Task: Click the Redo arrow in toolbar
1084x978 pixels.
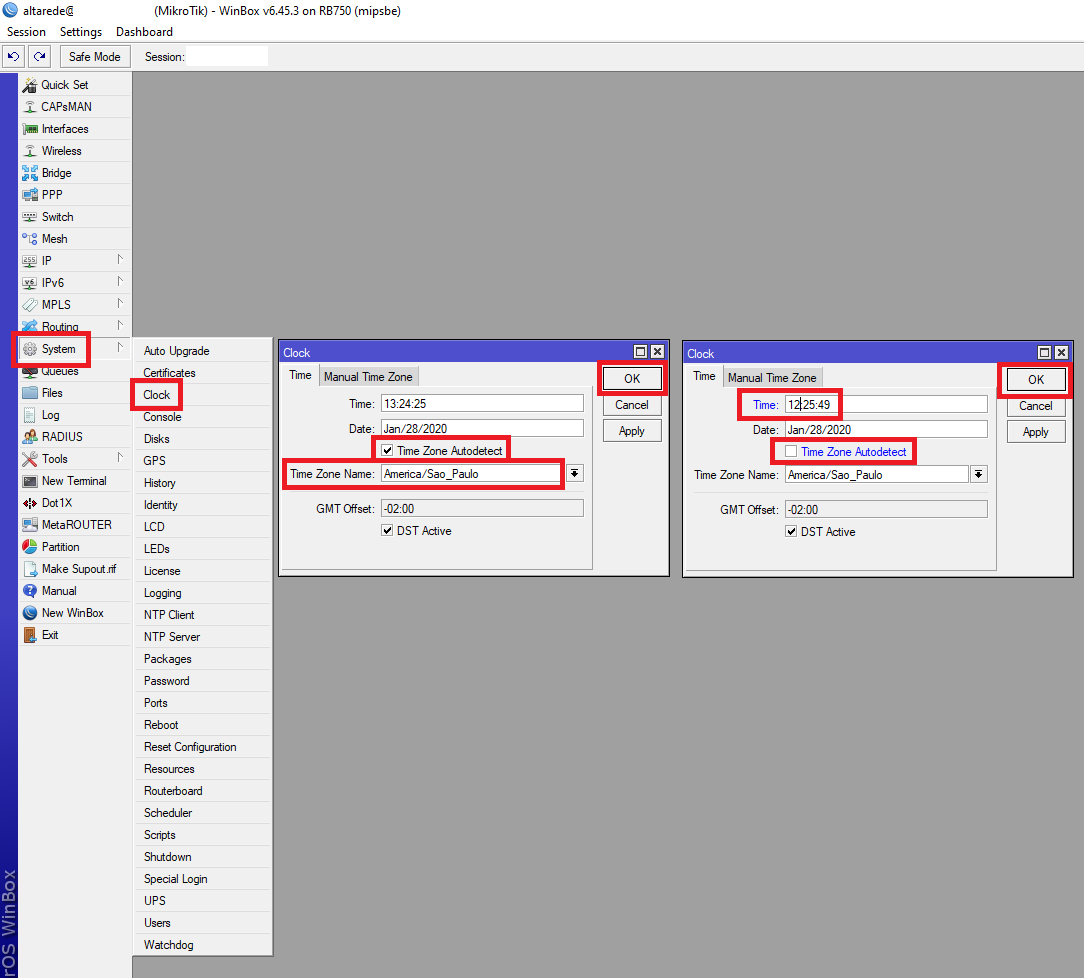Action: coord(39,57)
